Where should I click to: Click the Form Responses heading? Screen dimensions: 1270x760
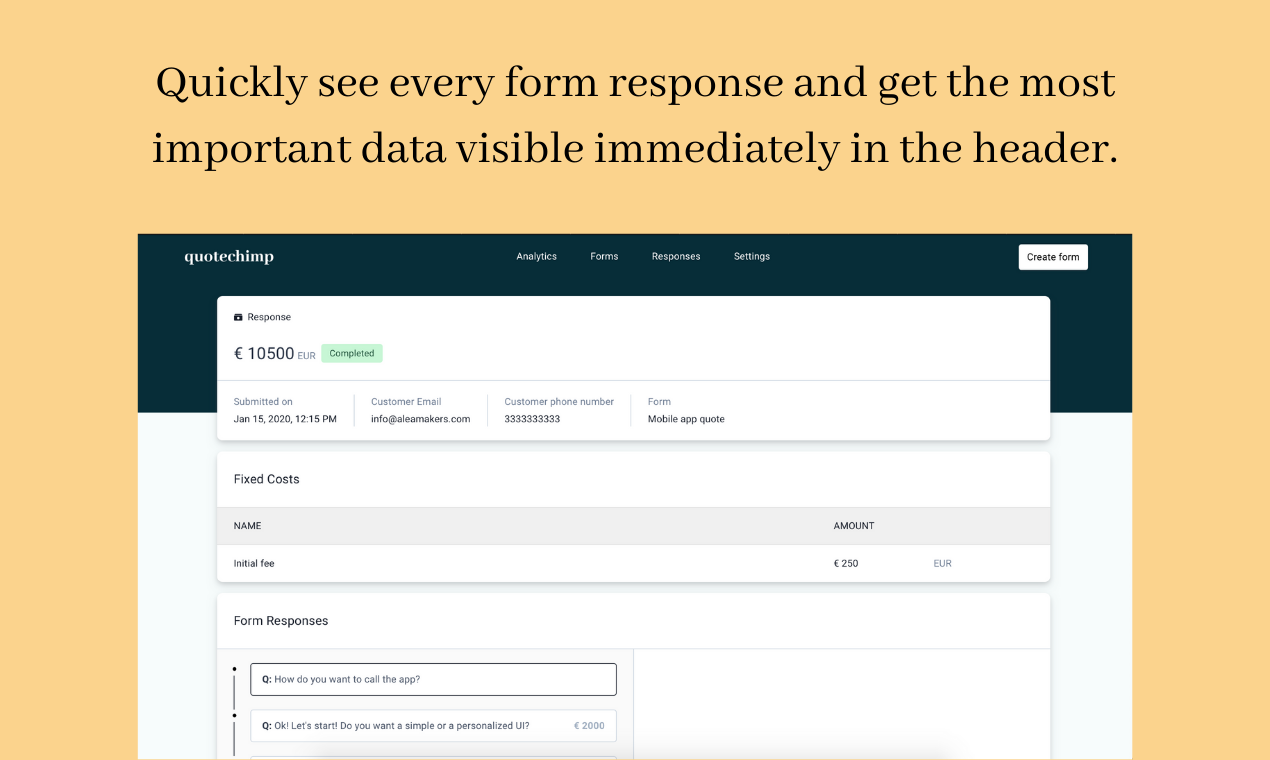point(281,621)
